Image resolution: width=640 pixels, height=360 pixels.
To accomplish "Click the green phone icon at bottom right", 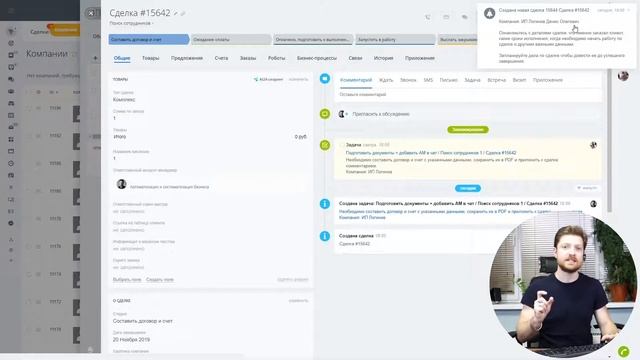I will tap(623, 351).
